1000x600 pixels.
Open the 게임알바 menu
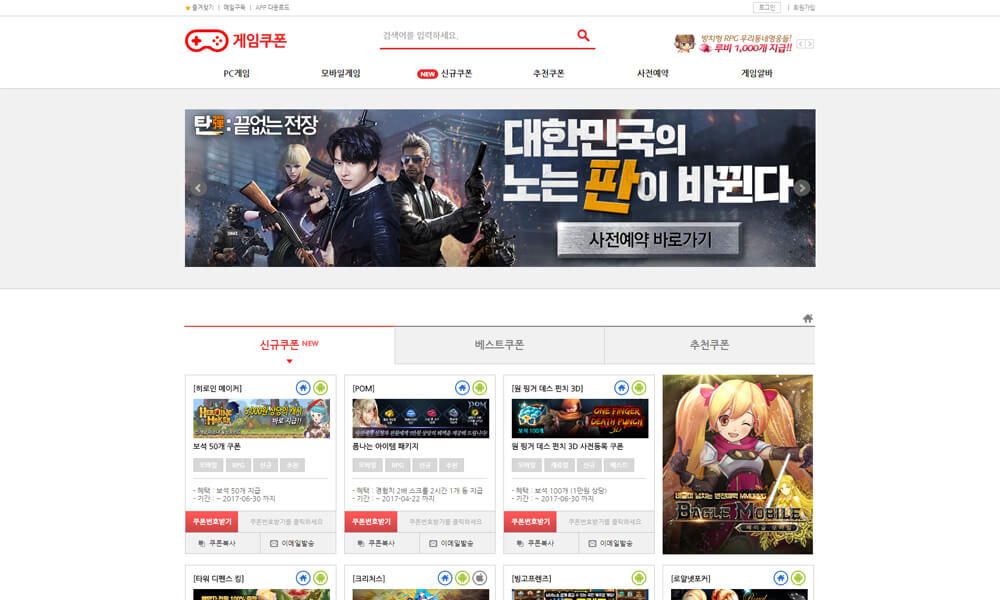(756, 73)
